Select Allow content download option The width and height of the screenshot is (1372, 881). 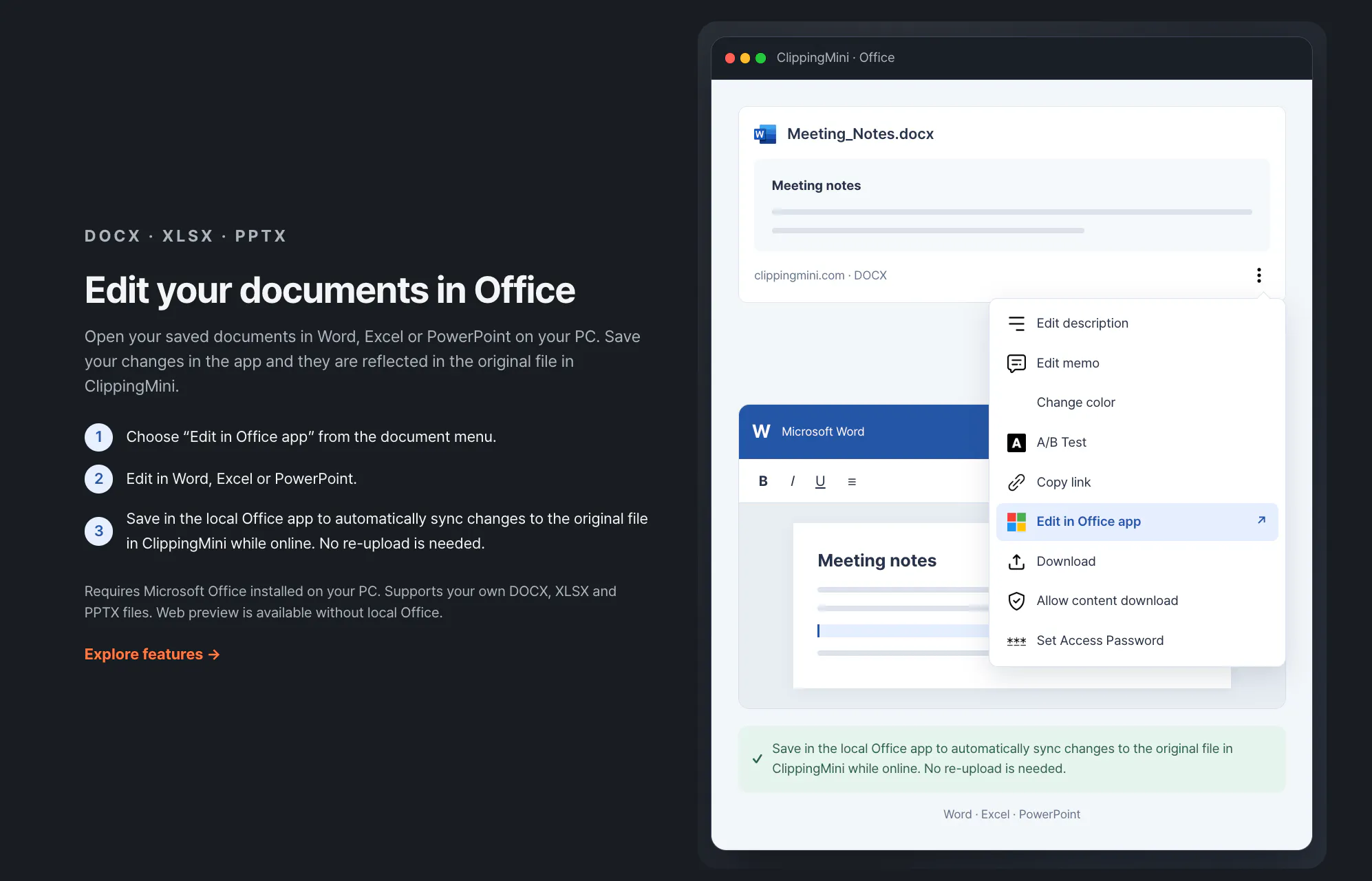click(1137, 601)
